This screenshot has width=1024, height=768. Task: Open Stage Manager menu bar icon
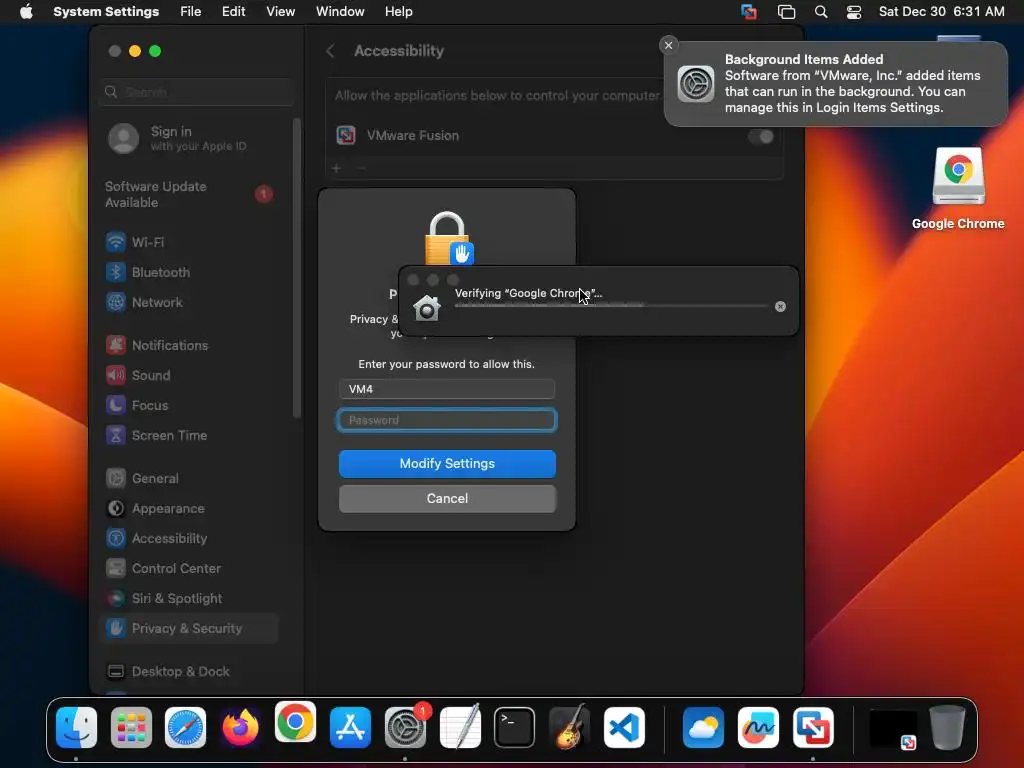786,12
